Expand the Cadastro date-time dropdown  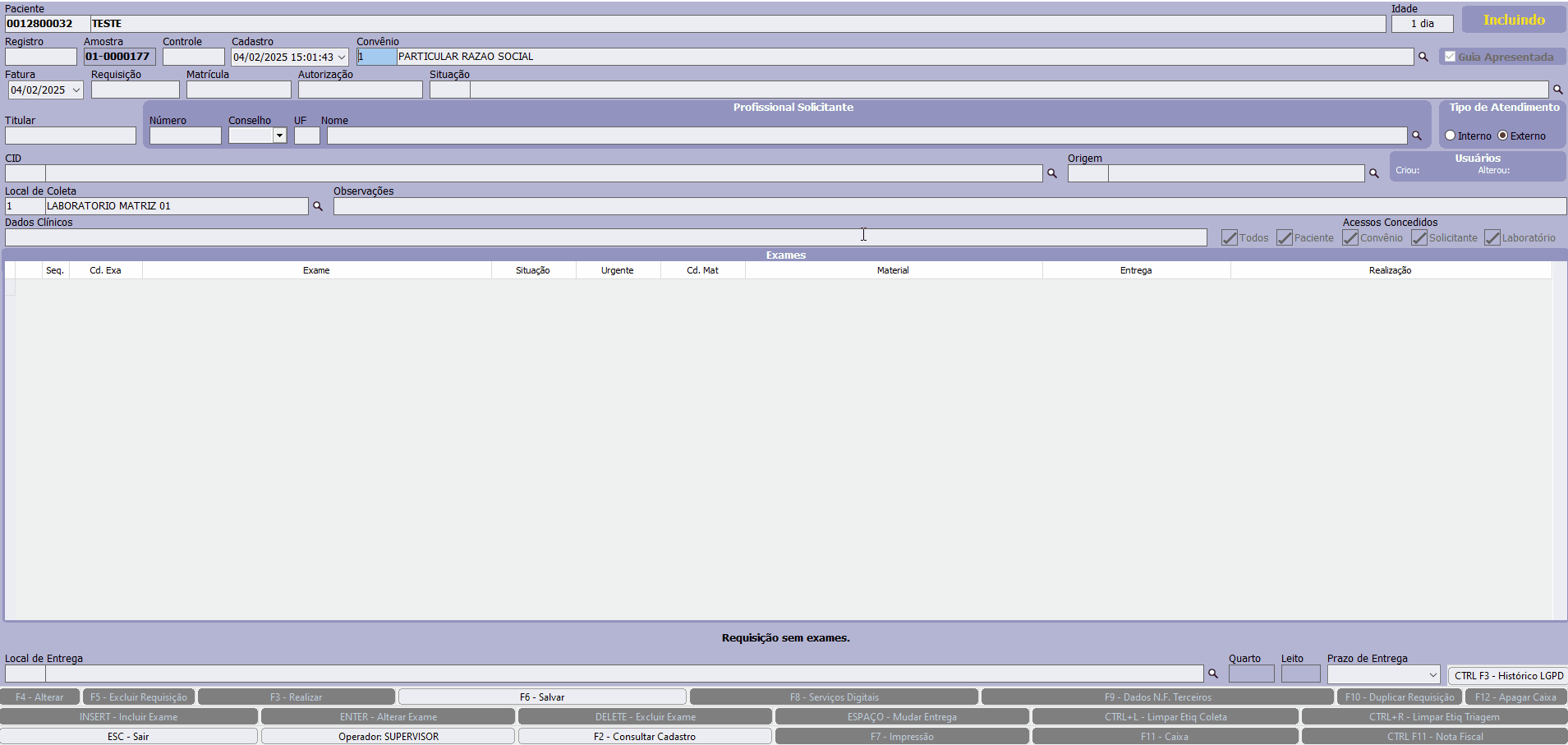[x=342, y=57]
